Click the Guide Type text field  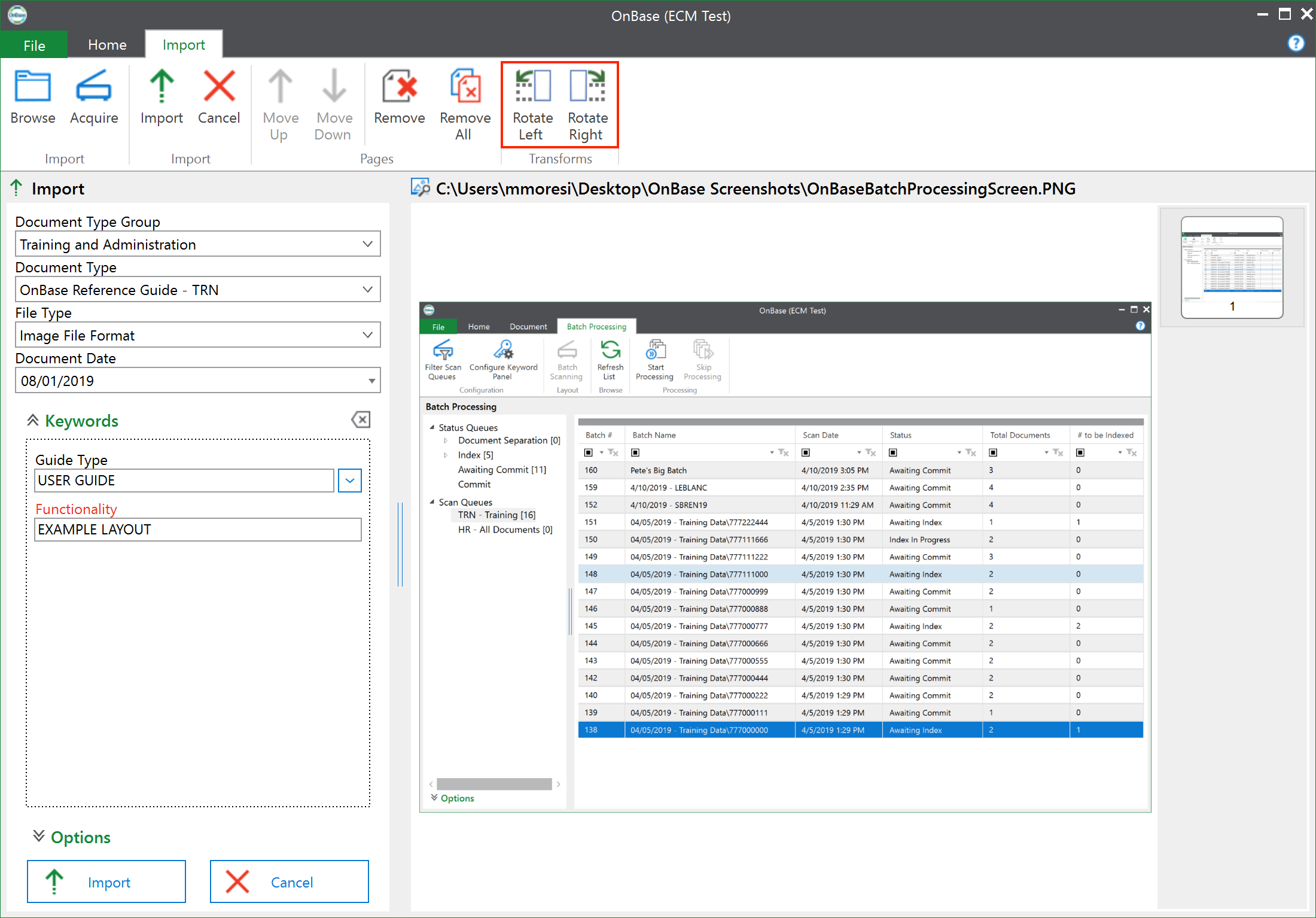pos(184,481)
